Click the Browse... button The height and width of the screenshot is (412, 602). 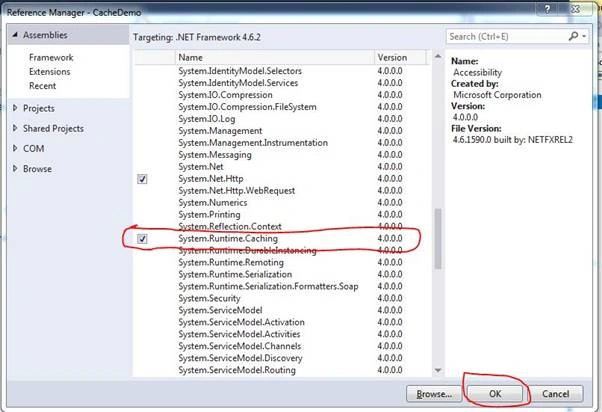click(434, 394)
